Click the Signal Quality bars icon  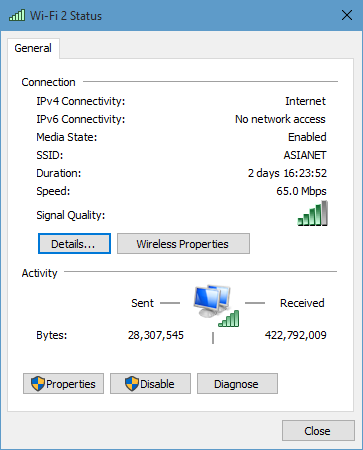click(x=313, y=214)
